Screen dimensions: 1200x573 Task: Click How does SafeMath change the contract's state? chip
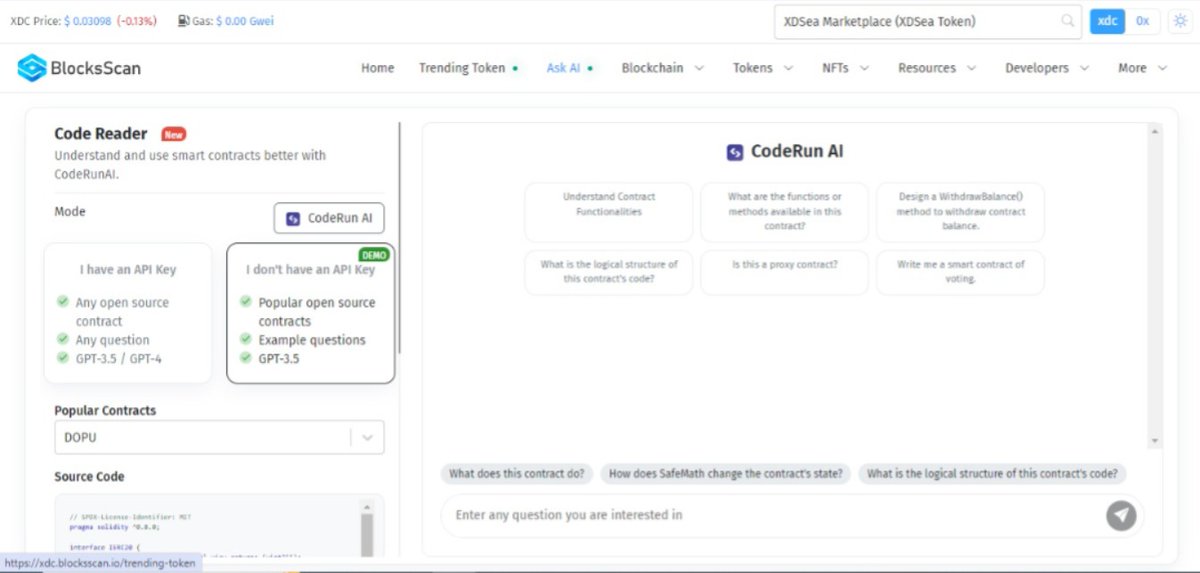click(726, 474)
